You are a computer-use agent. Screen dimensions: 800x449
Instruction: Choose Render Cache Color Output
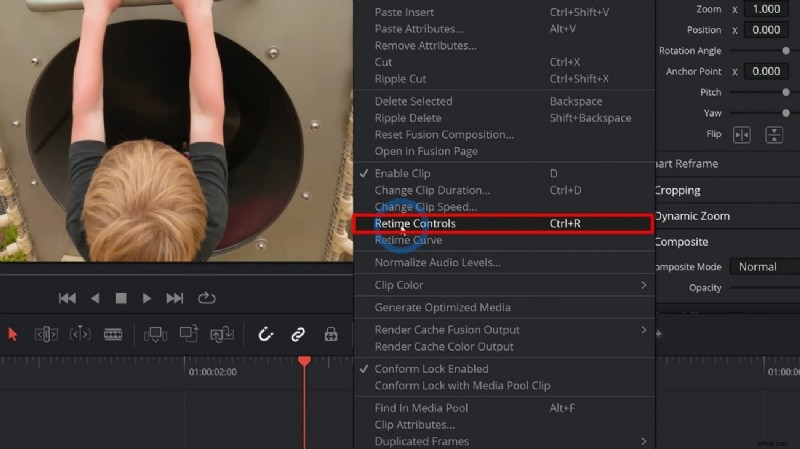tap(504, 347)
